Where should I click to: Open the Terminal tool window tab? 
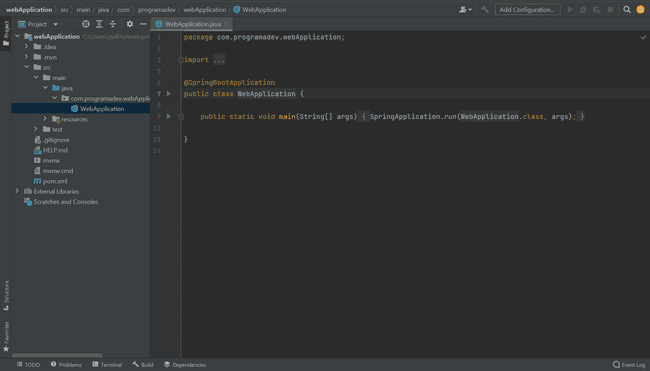107,365
